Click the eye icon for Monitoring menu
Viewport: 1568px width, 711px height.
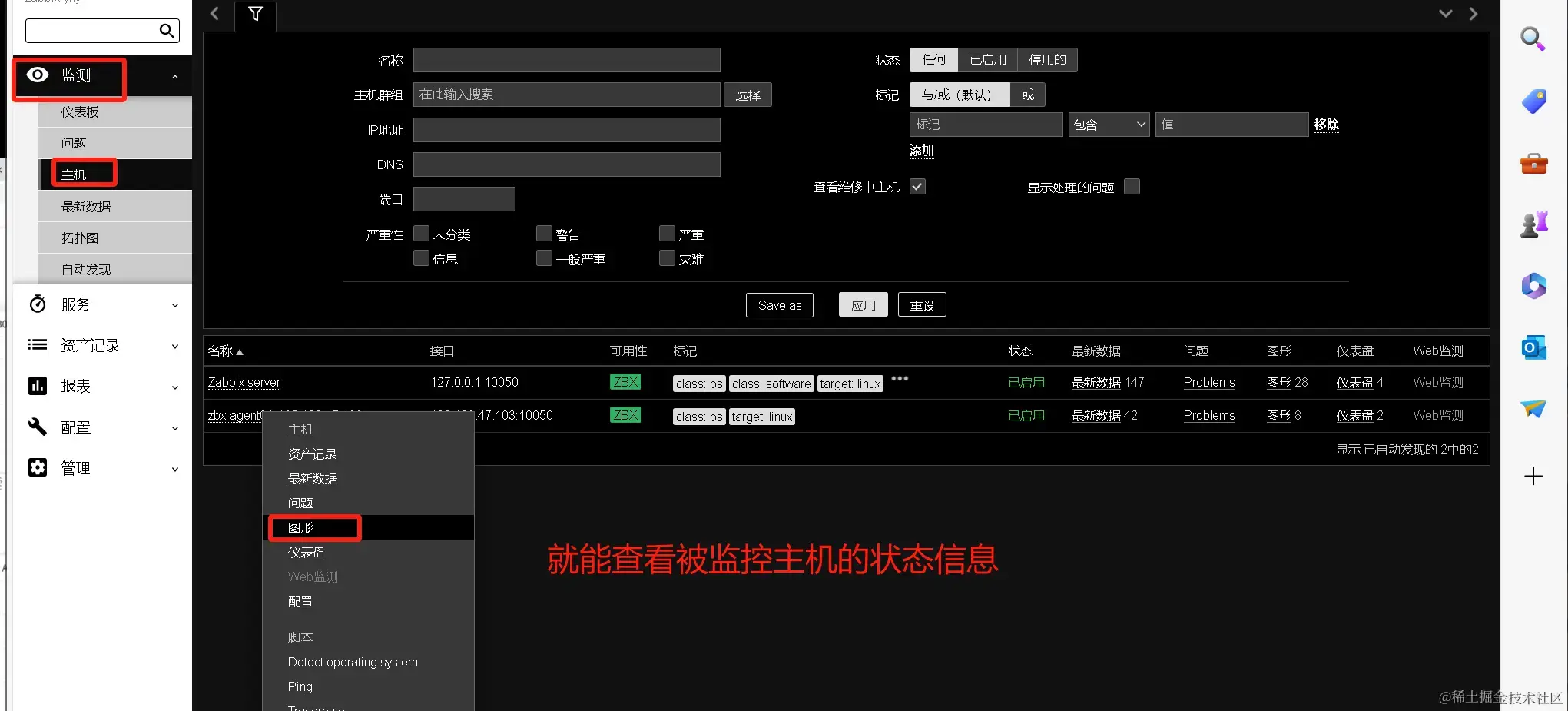click(38, 75)
